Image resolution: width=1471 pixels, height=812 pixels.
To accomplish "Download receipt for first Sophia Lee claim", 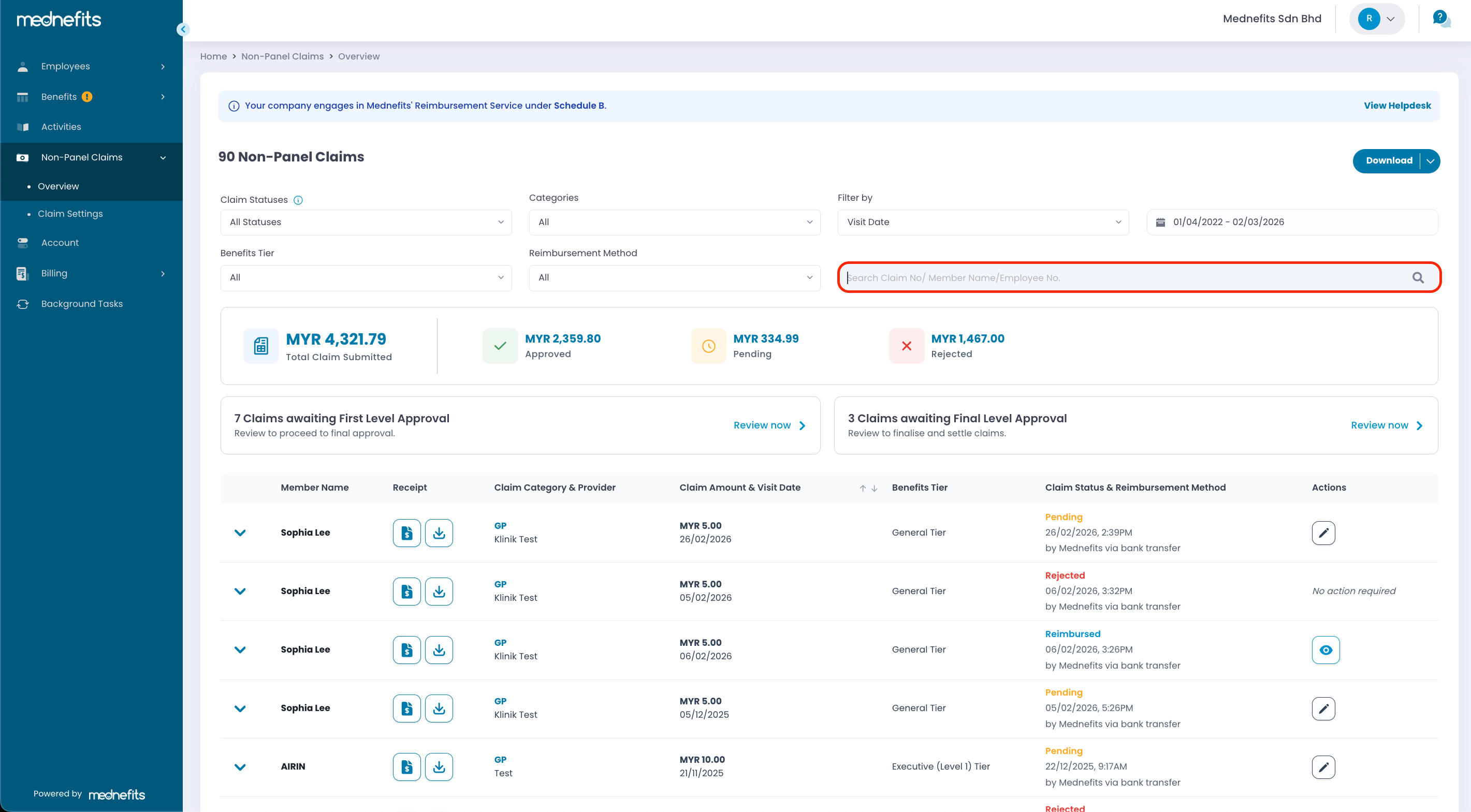I will point(439,533).
